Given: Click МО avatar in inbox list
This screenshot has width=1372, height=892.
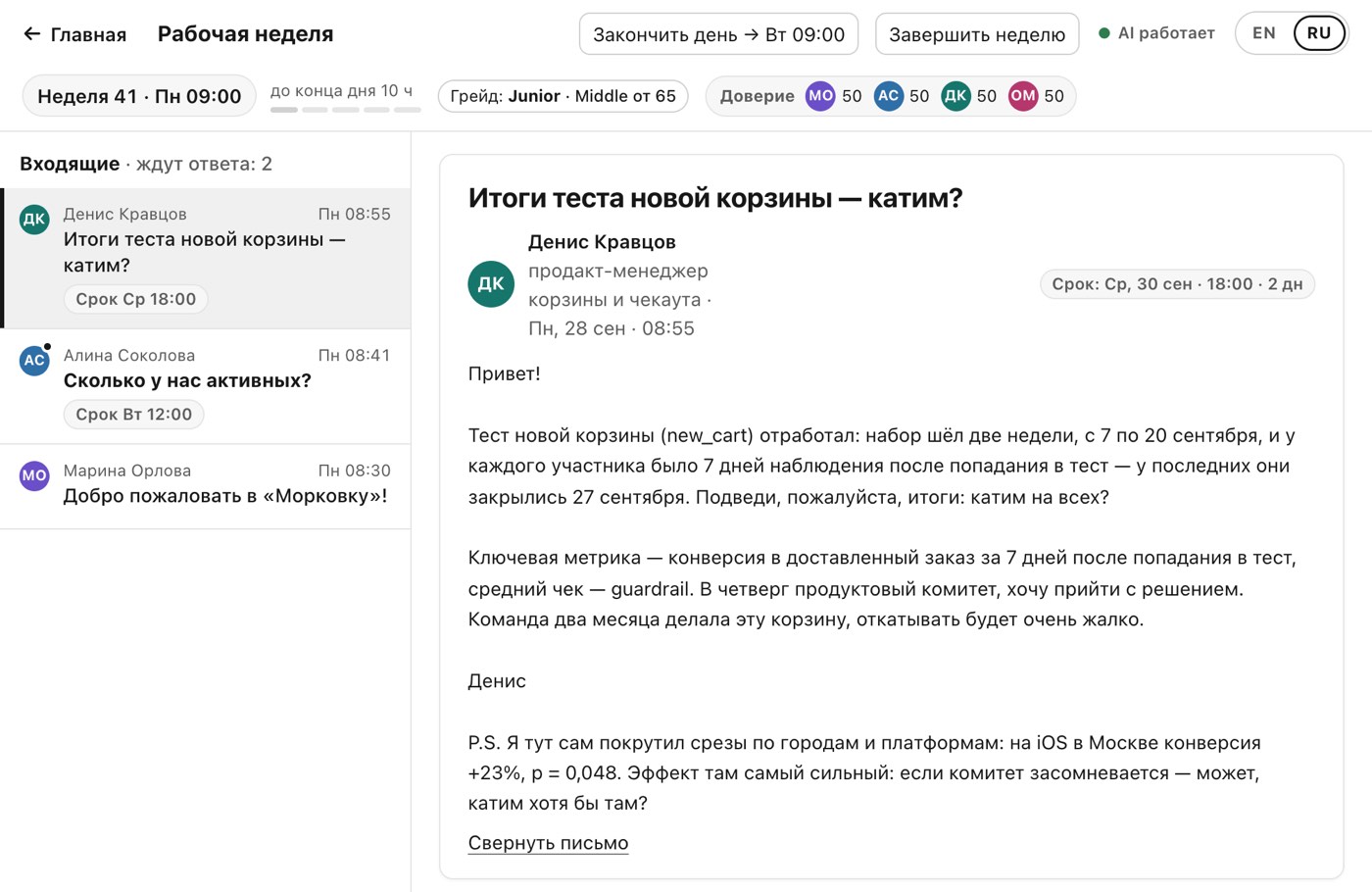Looking at the screenshot, I should tap(34, 475).
